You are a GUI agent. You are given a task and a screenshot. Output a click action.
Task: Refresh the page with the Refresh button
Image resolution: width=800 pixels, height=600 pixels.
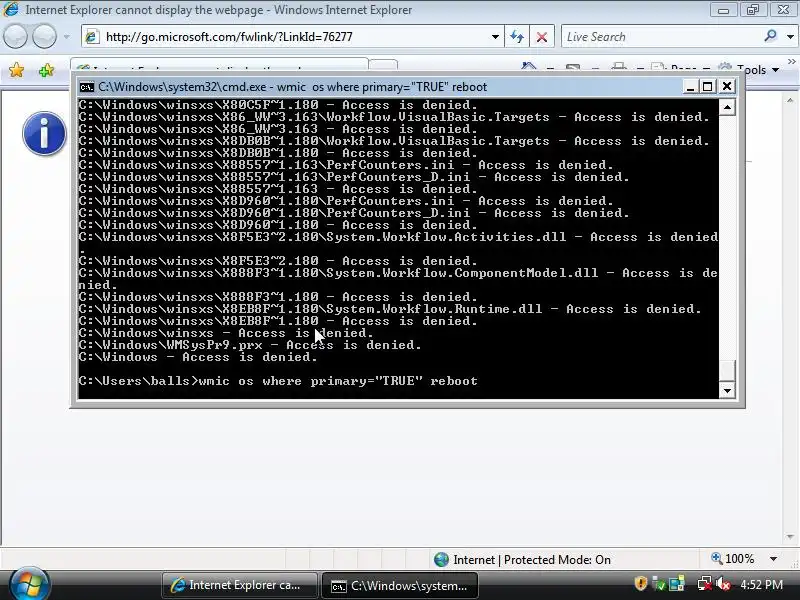(x=517, y=37)
